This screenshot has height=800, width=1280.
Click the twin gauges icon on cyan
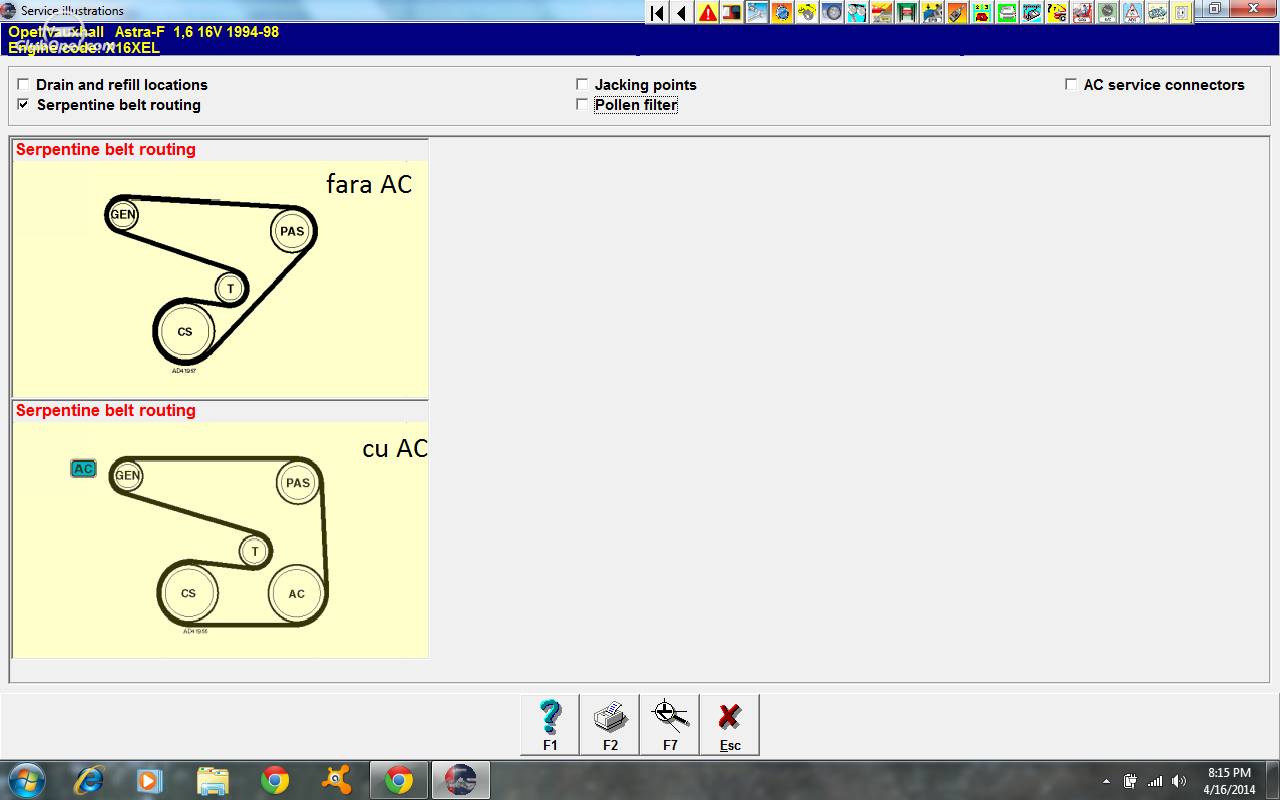(x=857, y=12)
